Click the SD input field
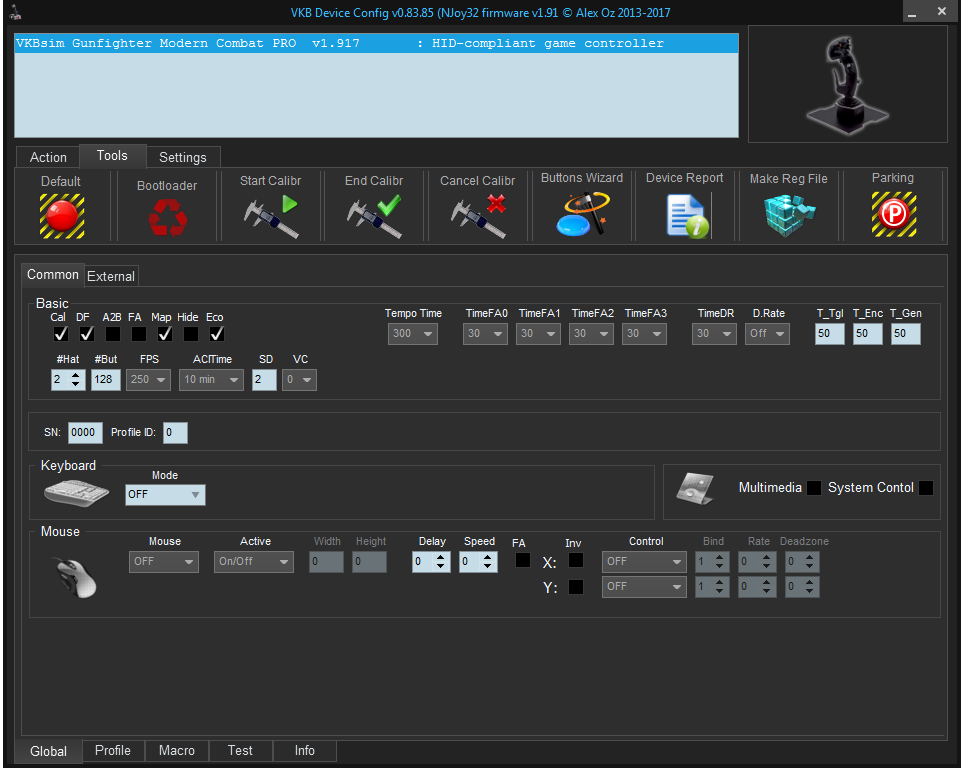 point(264,380)
